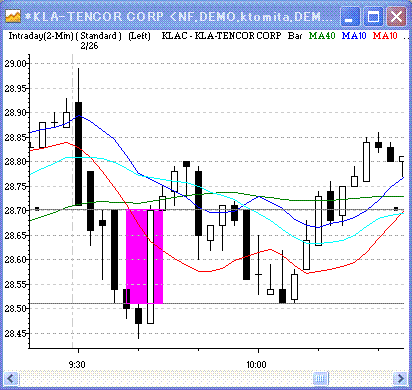Click the Bar chart type label
412x390 pixels.
295,36
